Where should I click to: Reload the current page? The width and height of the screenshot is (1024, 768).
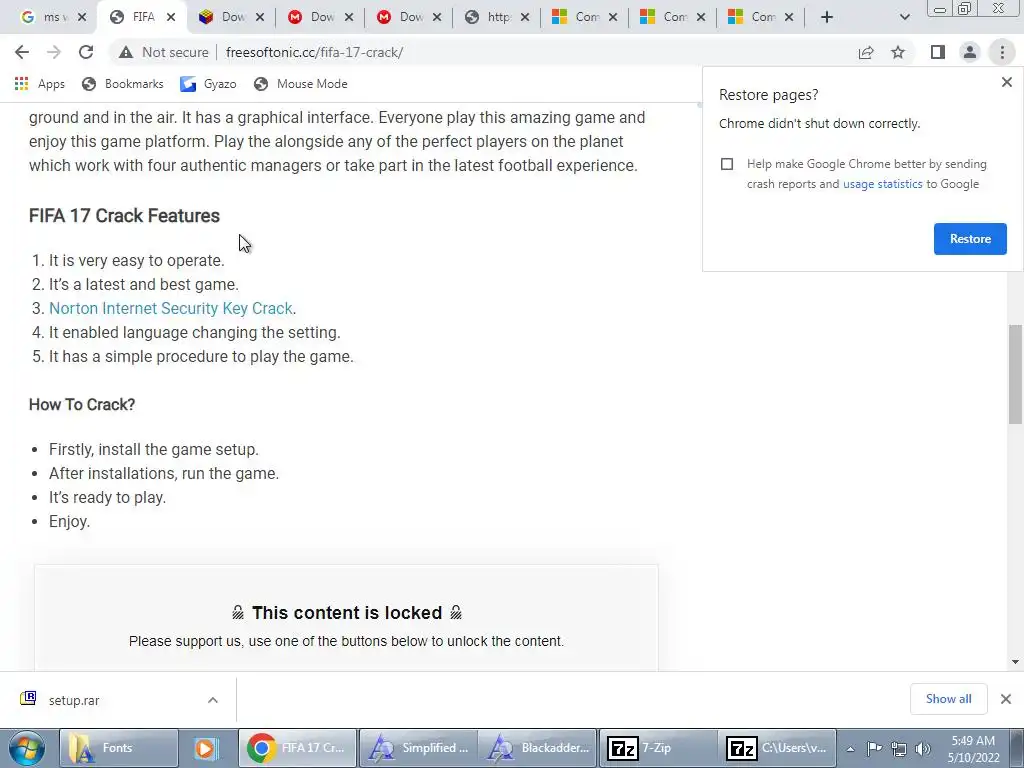(x=86, y=52)
